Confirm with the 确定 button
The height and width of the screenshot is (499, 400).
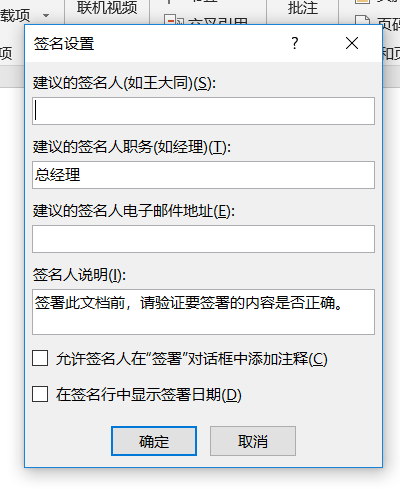[x=154, y=441]
